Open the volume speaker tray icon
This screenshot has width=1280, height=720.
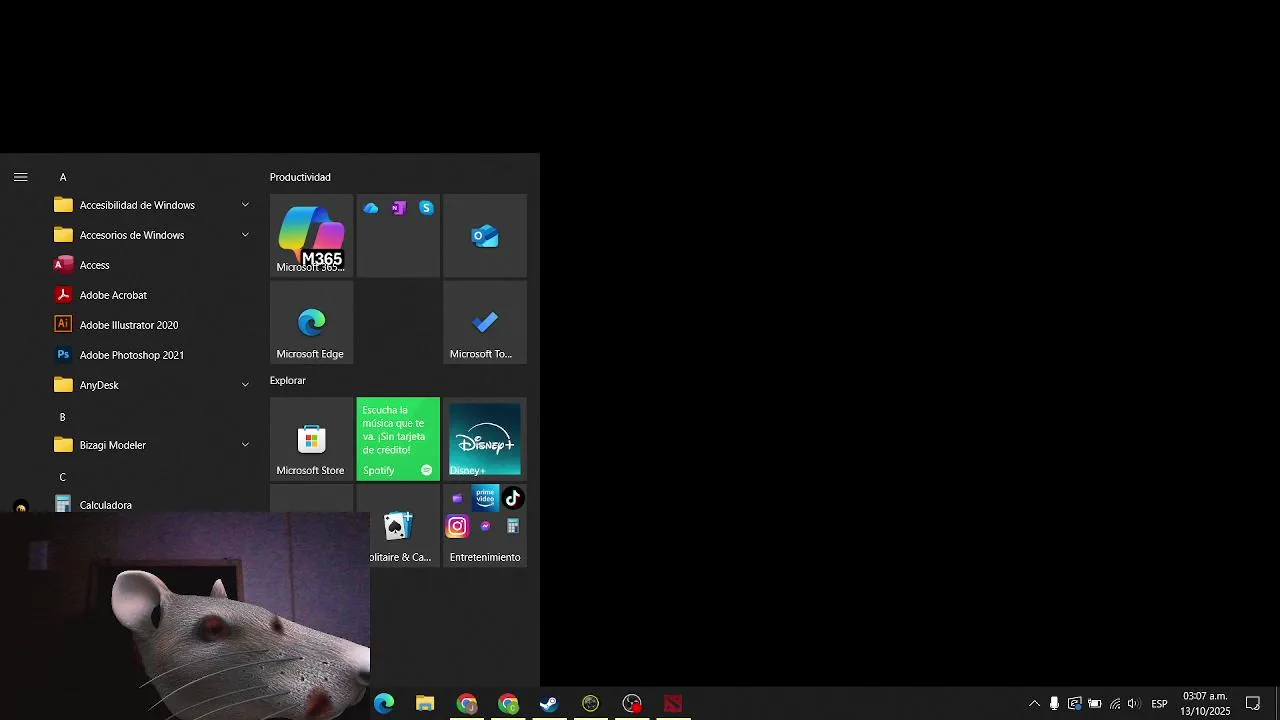[x=1134, y=704]
